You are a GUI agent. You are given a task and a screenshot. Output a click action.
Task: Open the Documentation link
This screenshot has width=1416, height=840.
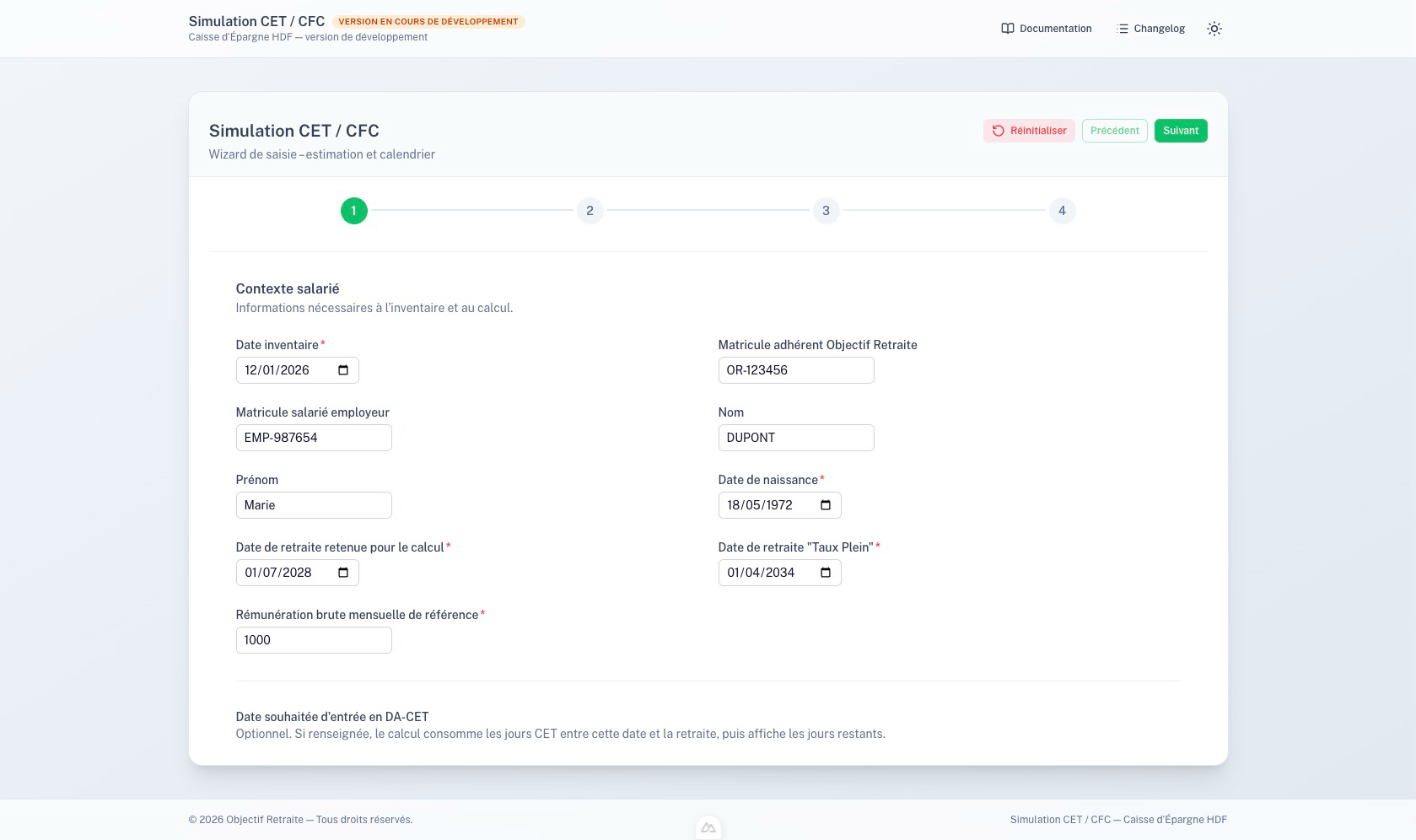(x=1046, y=29)
